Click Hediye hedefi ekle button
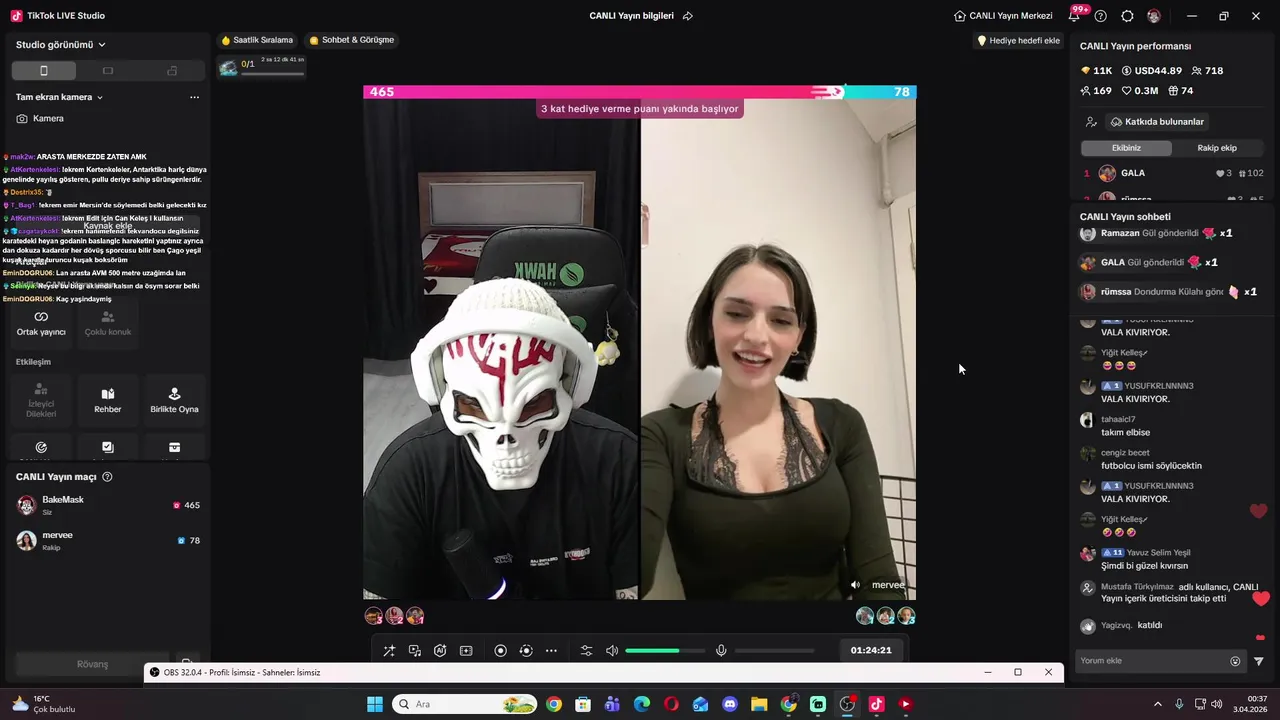 click(x=1018, y=41)
